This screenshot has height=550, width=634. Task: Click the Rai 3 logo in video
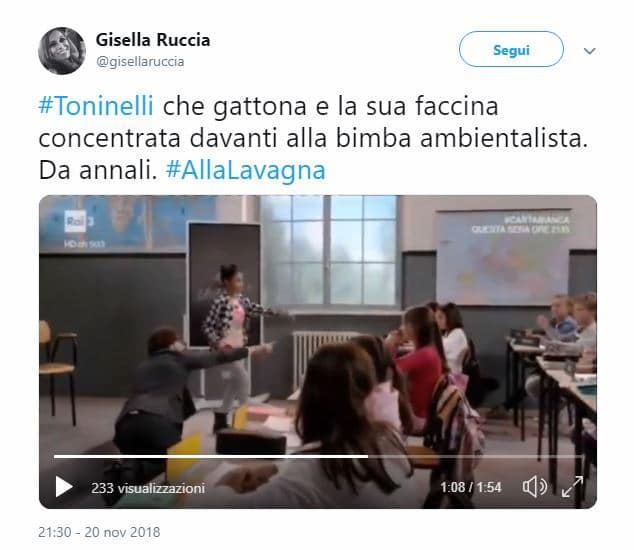77,221
